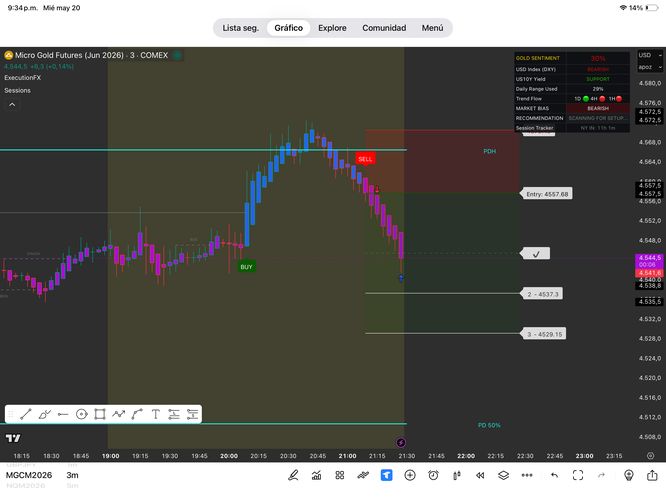Select the PD 50% level label
Viewport: 666px width, 500px height.
coord(489,425)
